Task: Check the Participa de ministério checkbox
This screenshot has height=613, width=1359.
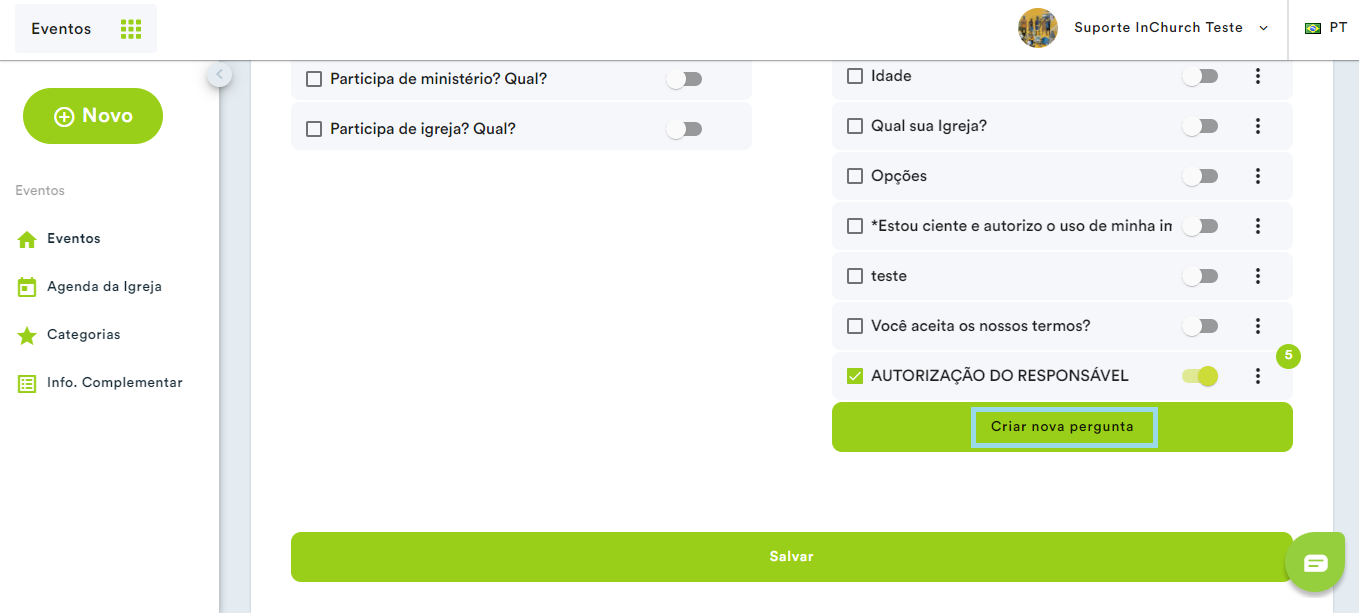Action: 314,79
